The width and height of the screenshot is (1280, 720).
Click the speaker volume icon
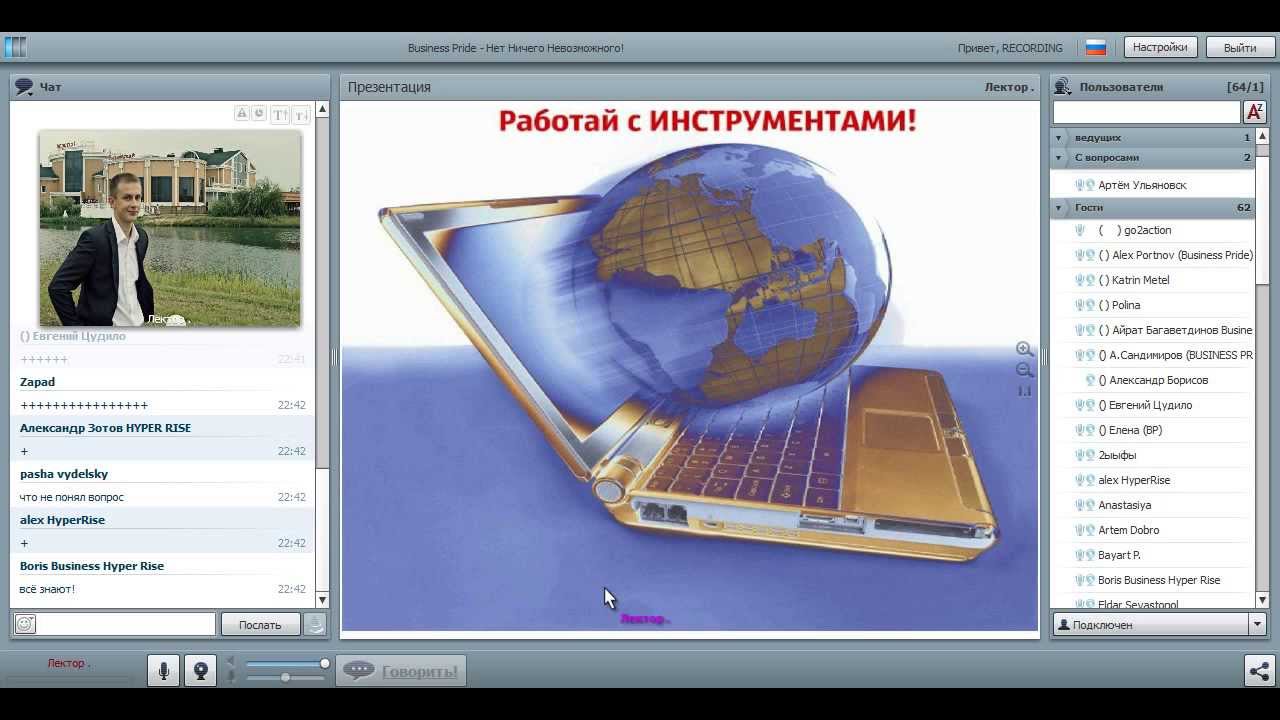[x=232, y=663]
